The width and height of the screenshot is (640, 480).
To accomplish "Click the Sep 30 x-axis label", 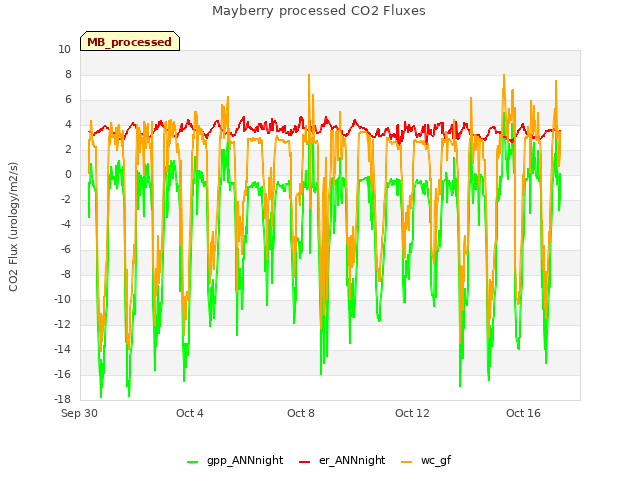I will (x=79, y=413).
